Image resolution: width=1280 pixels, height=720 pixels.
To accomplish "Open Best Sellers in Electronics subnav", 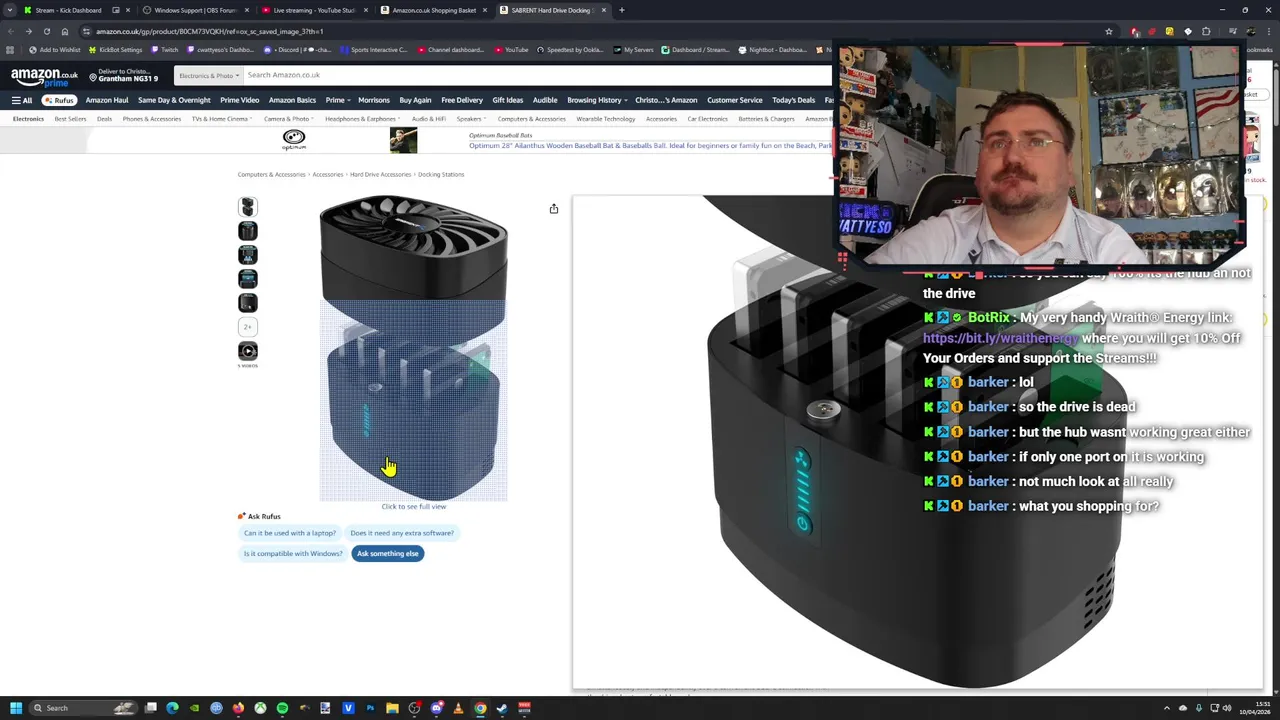I will point(70,119).
